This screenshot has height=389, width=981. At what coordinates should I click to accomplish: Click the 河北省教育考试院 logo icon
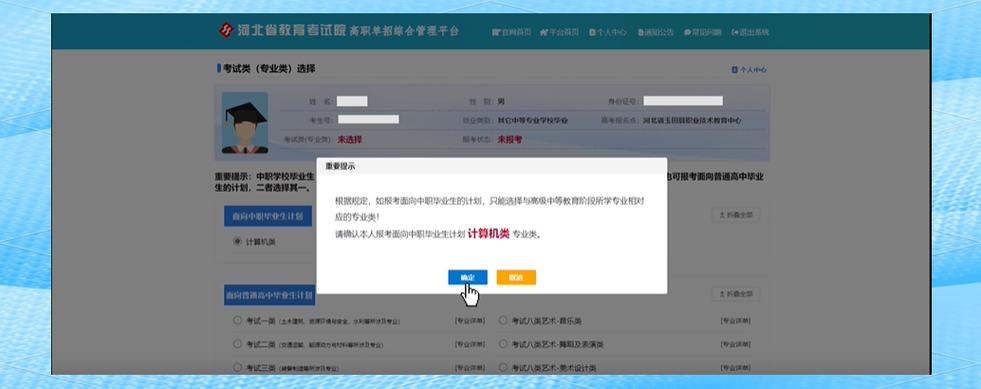pos(225,30)
